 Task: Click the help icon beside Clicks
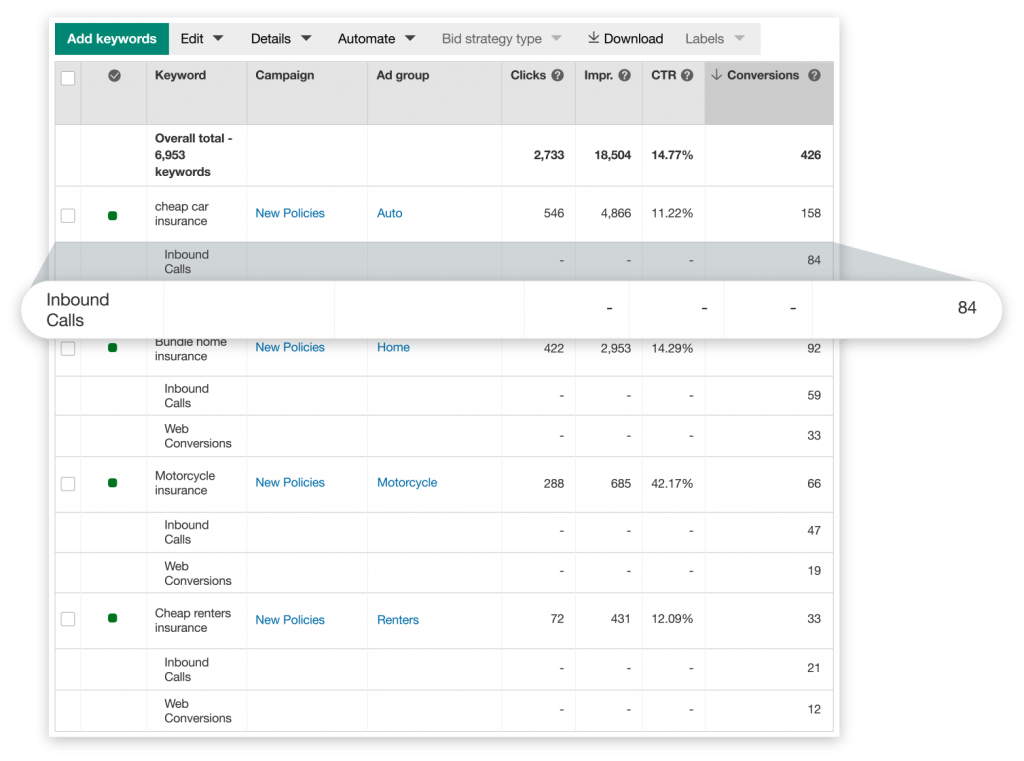coord(558,75)
